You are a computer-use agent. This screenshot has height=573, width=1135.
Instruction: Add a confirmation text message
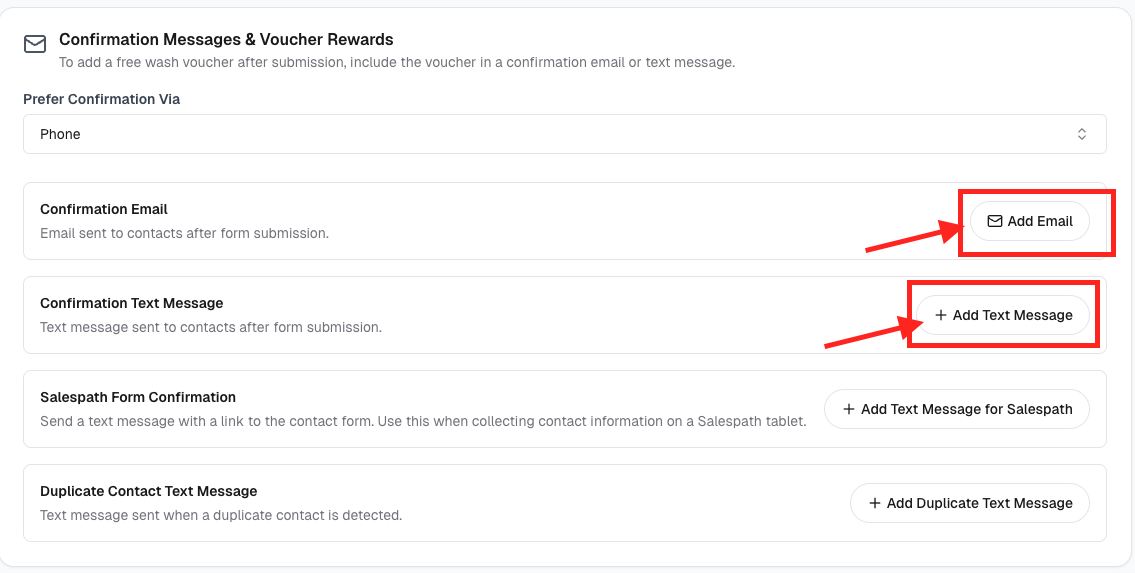pyautogui.click(x=1003, y=315)
